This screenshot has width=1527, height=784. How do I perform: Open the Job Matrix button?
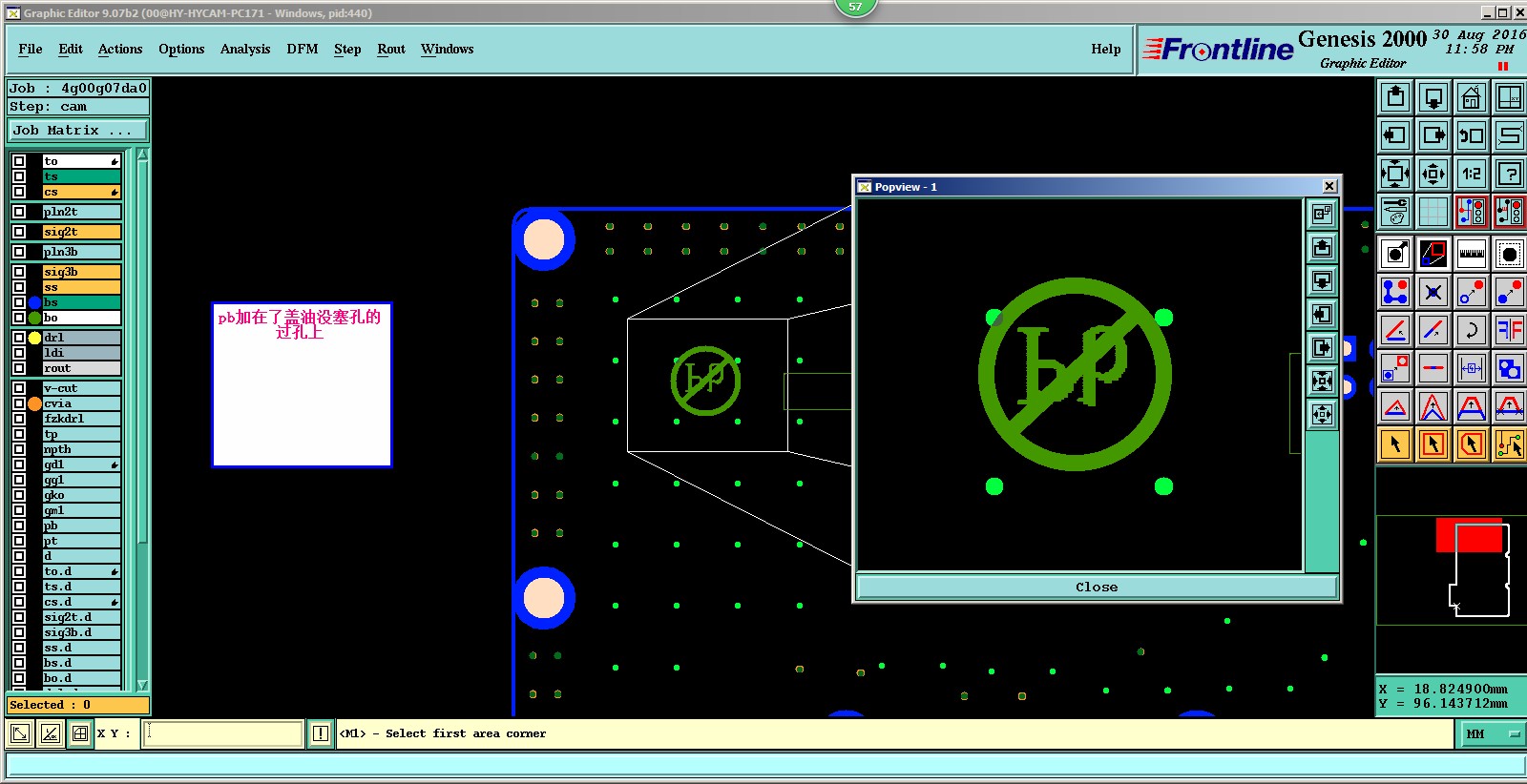coord(78,131)
